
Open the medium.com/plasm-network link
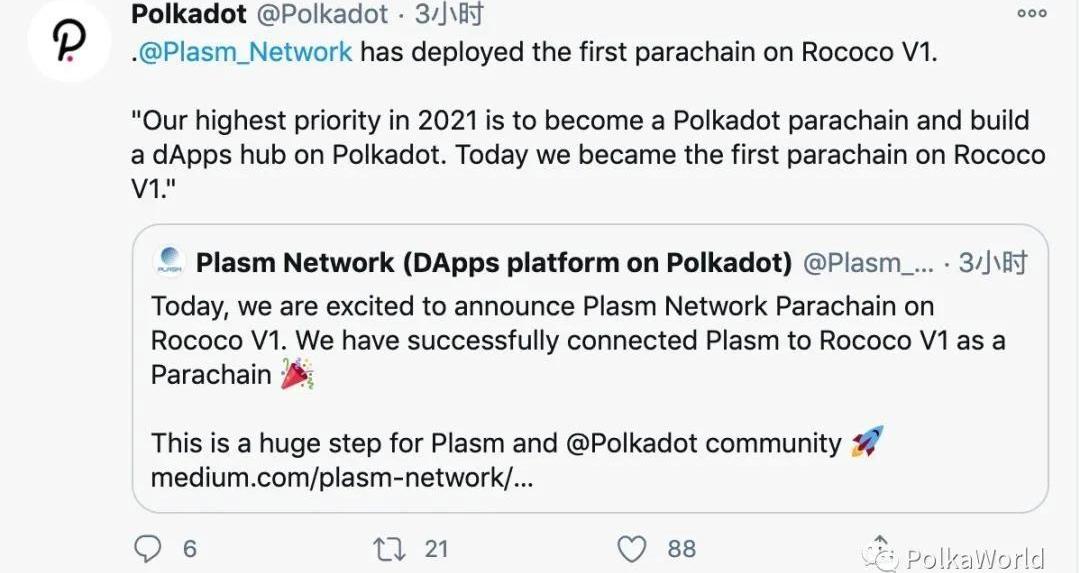pyautogui.click(x=342, y=477)
